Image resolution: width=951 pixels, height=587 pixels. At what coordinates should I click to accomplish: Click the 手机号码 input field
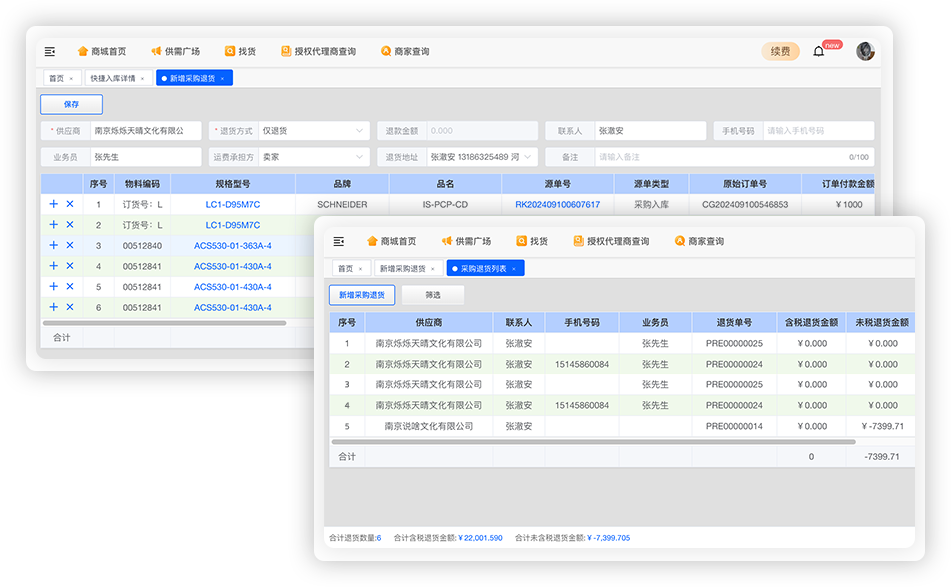pos(818,131)
